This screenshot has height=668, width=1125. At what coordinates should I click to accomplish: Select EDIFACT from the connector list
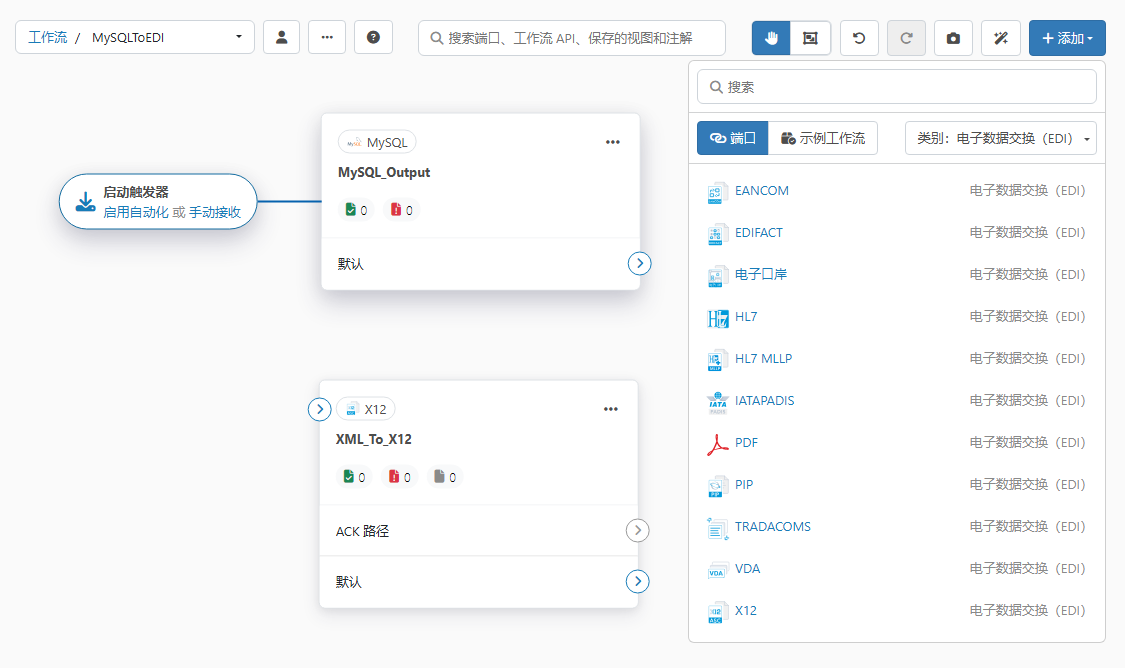pyautogui.click(x=758, y=232)
